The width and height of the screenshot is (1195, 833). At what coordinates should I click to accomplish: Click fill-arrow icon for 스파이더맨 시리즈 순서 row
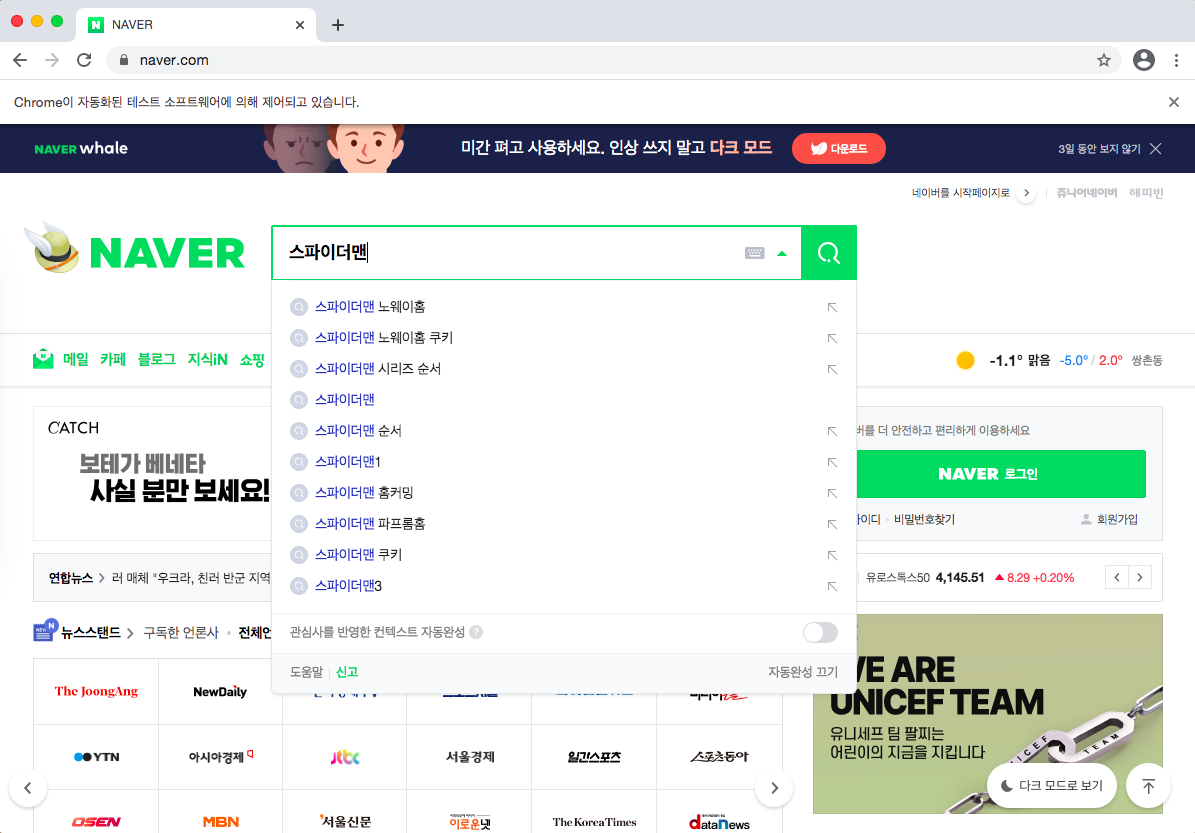[x=832, y=369]
